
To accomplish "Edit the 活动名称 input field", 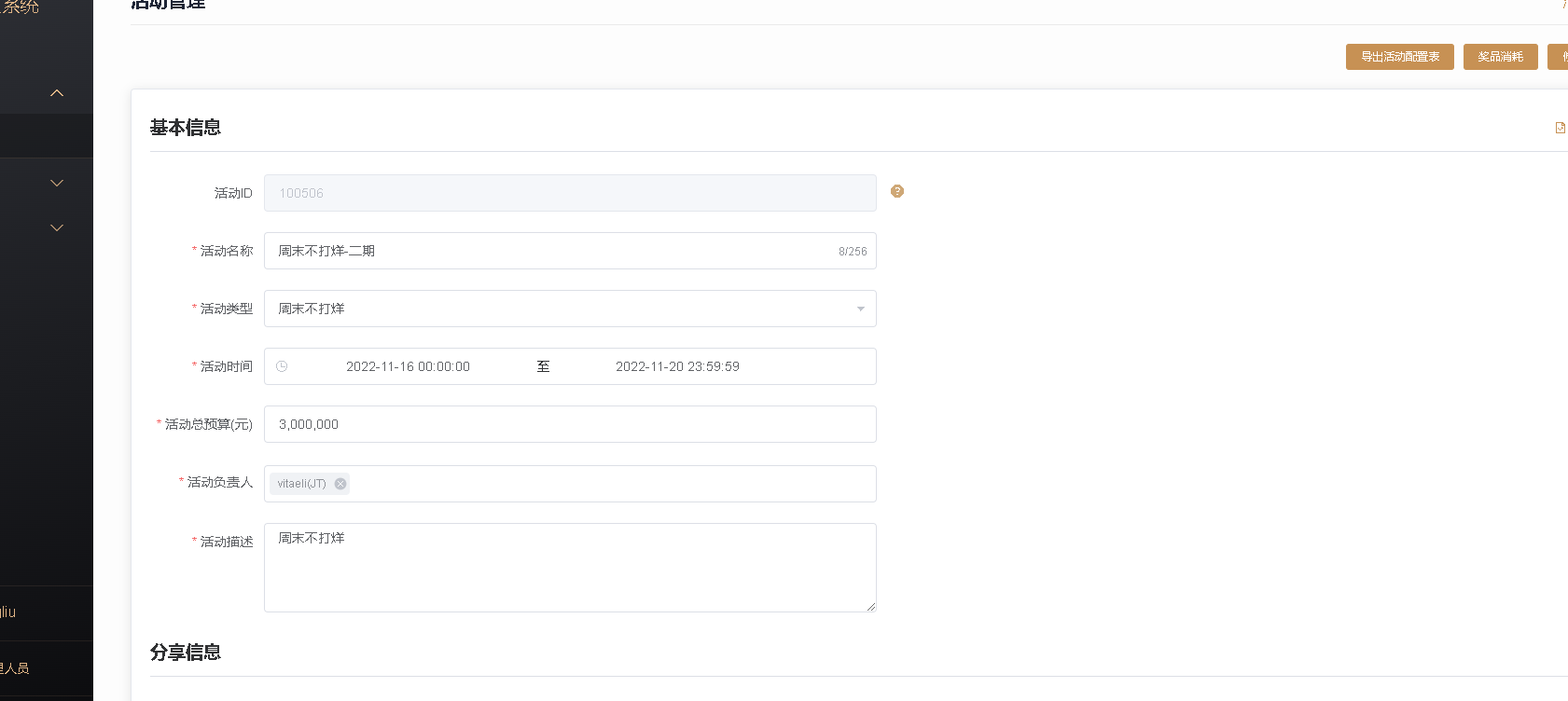I will point(570,251).
